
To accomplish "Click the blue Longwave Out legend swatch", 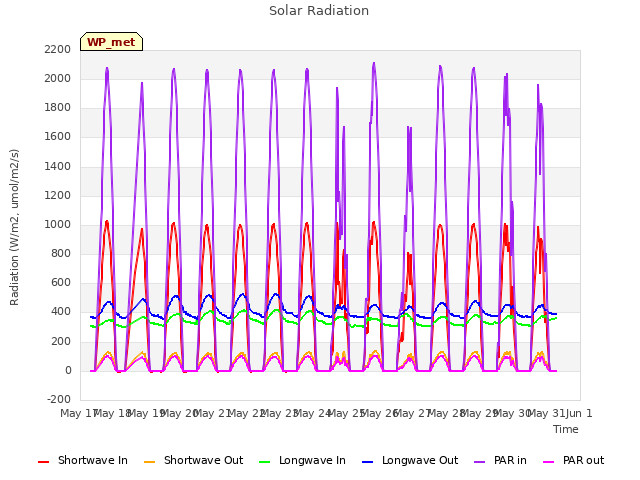I will tap(367, 462).
